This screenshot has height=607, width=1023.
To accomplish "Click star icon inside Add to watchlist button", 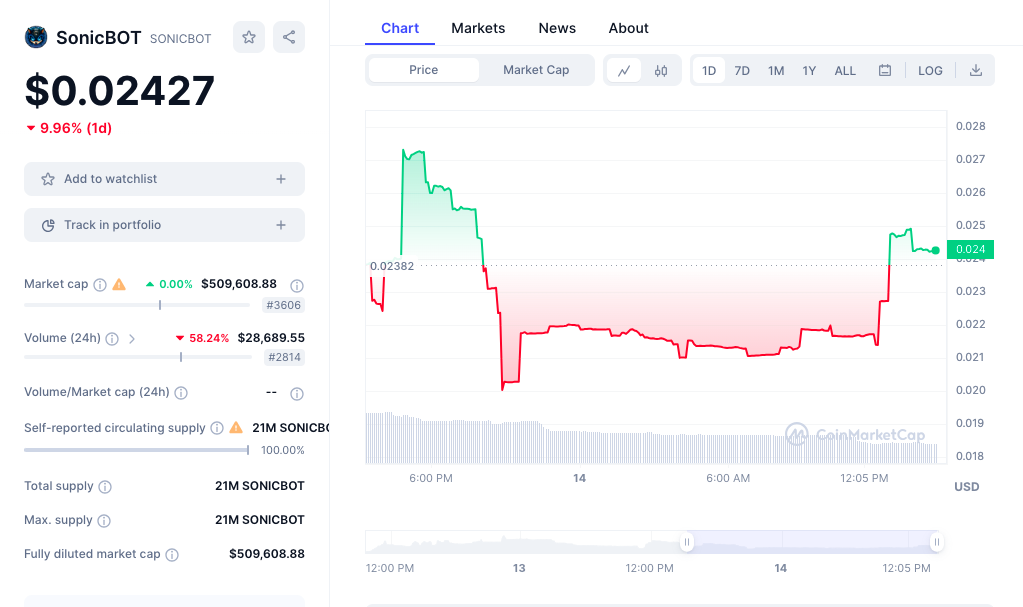I will coord(48,179).
